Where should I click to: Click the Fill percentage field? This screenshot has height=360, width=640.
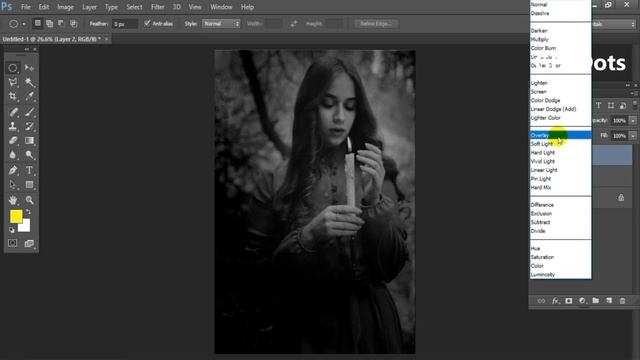pos(619,136)
